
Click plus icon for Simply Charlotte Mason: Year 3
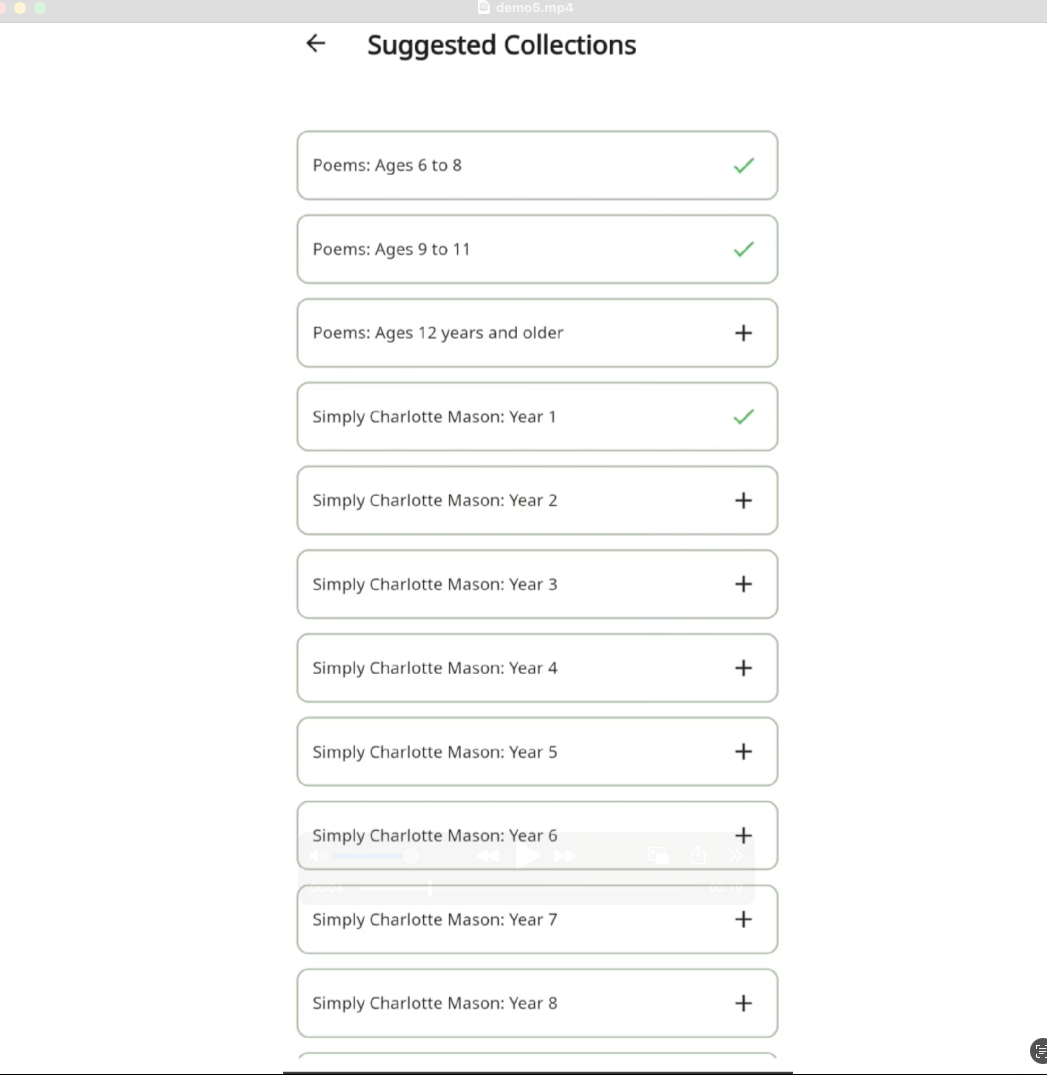(743, 584)
